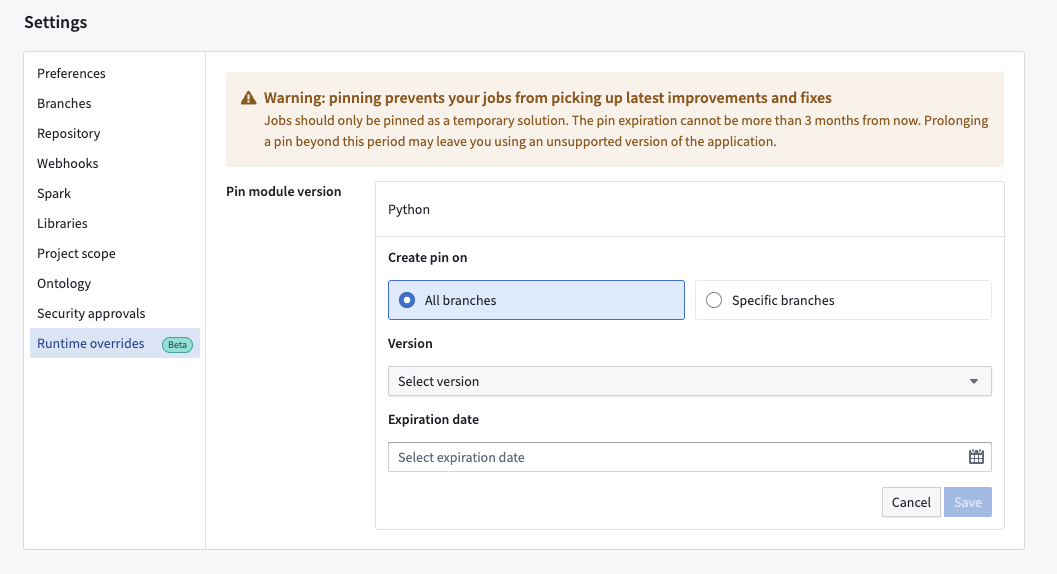Click the Save button
Image resolution: width=1057 pixels, height=574 pixels.
967,502
